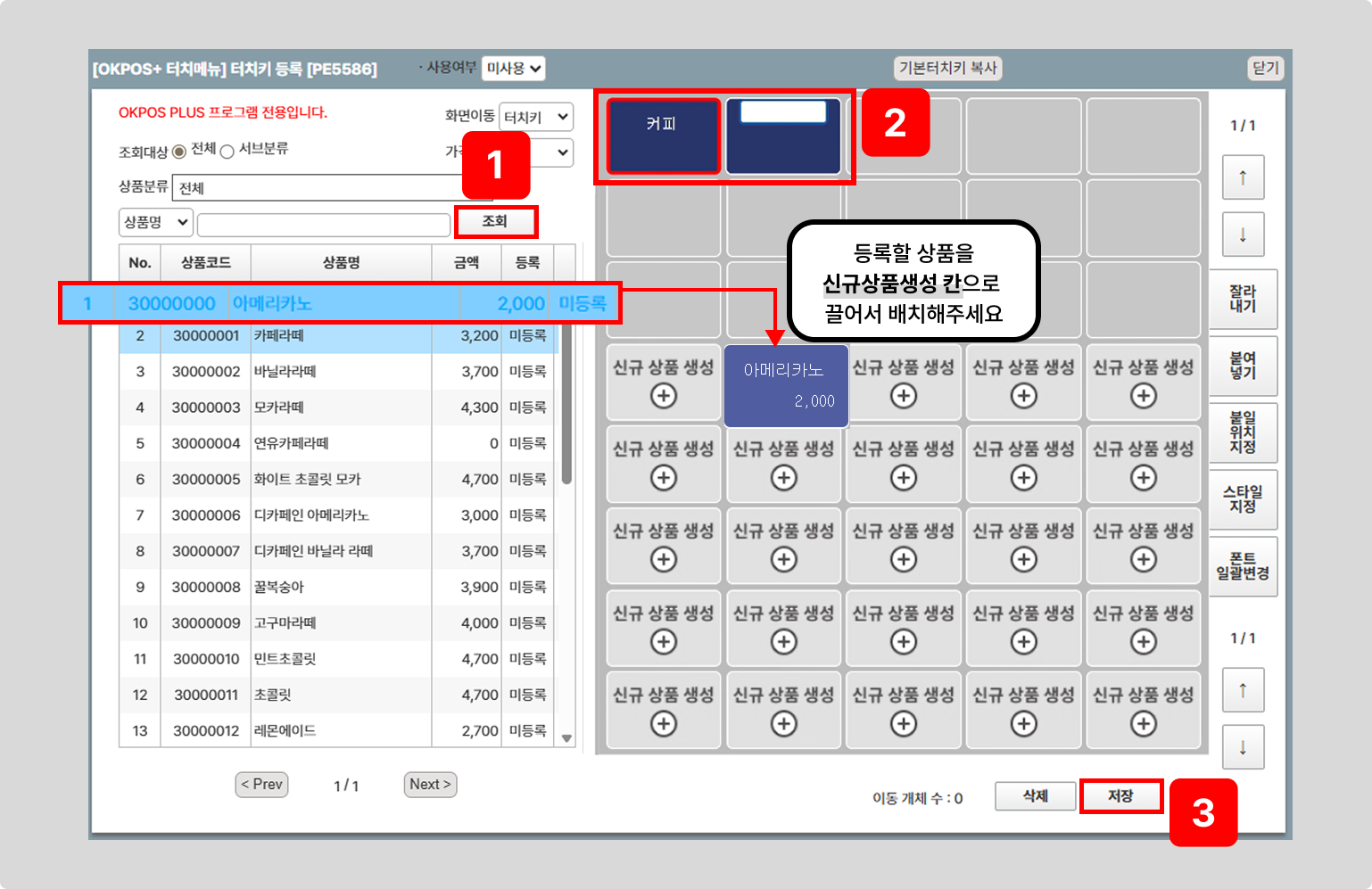Click the 기본터치키 복사 button

947,69
